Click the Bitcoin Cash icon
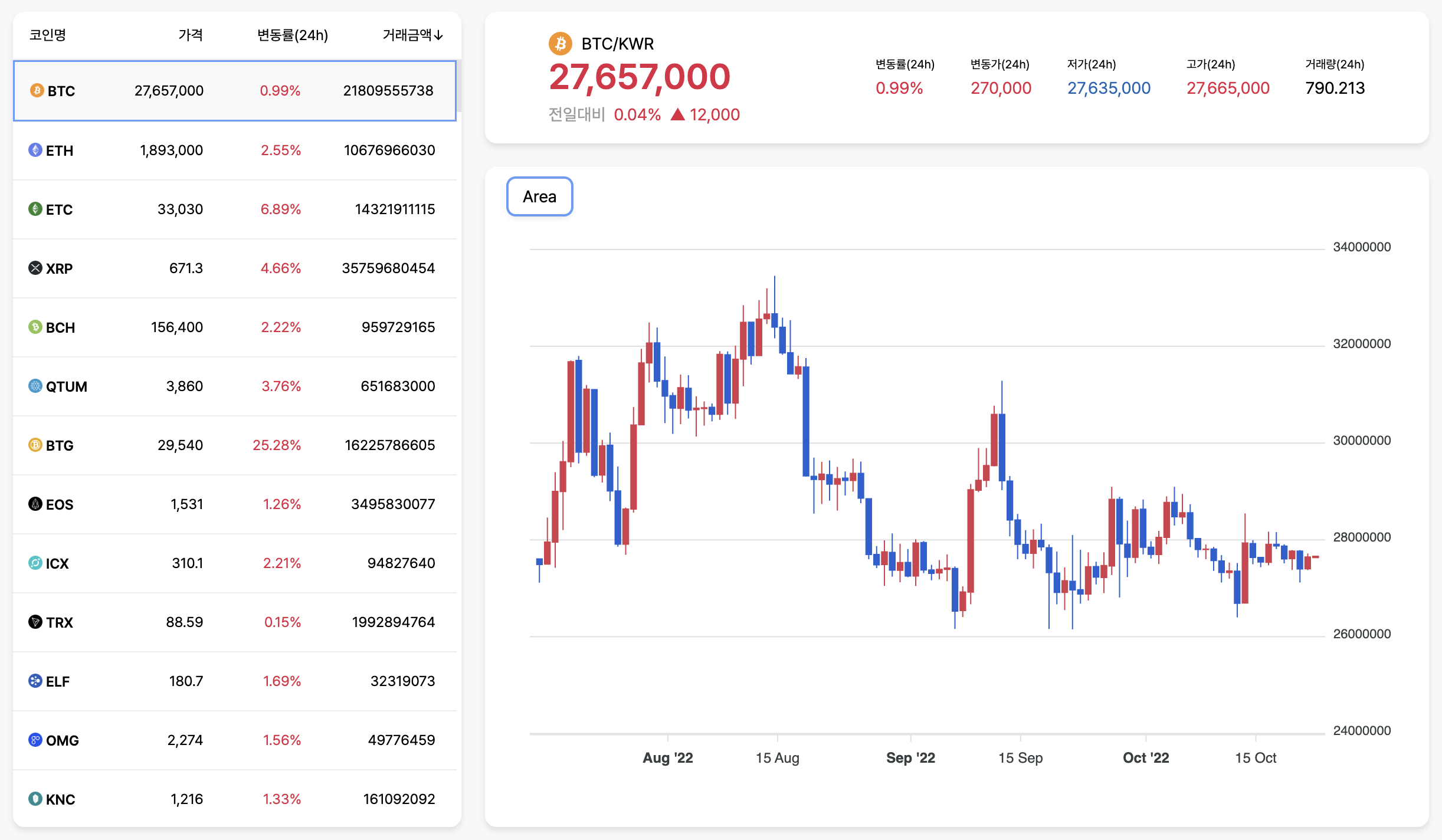This screenshot has width=1442, height=840. pyautogui.click(x=36, y=327)
